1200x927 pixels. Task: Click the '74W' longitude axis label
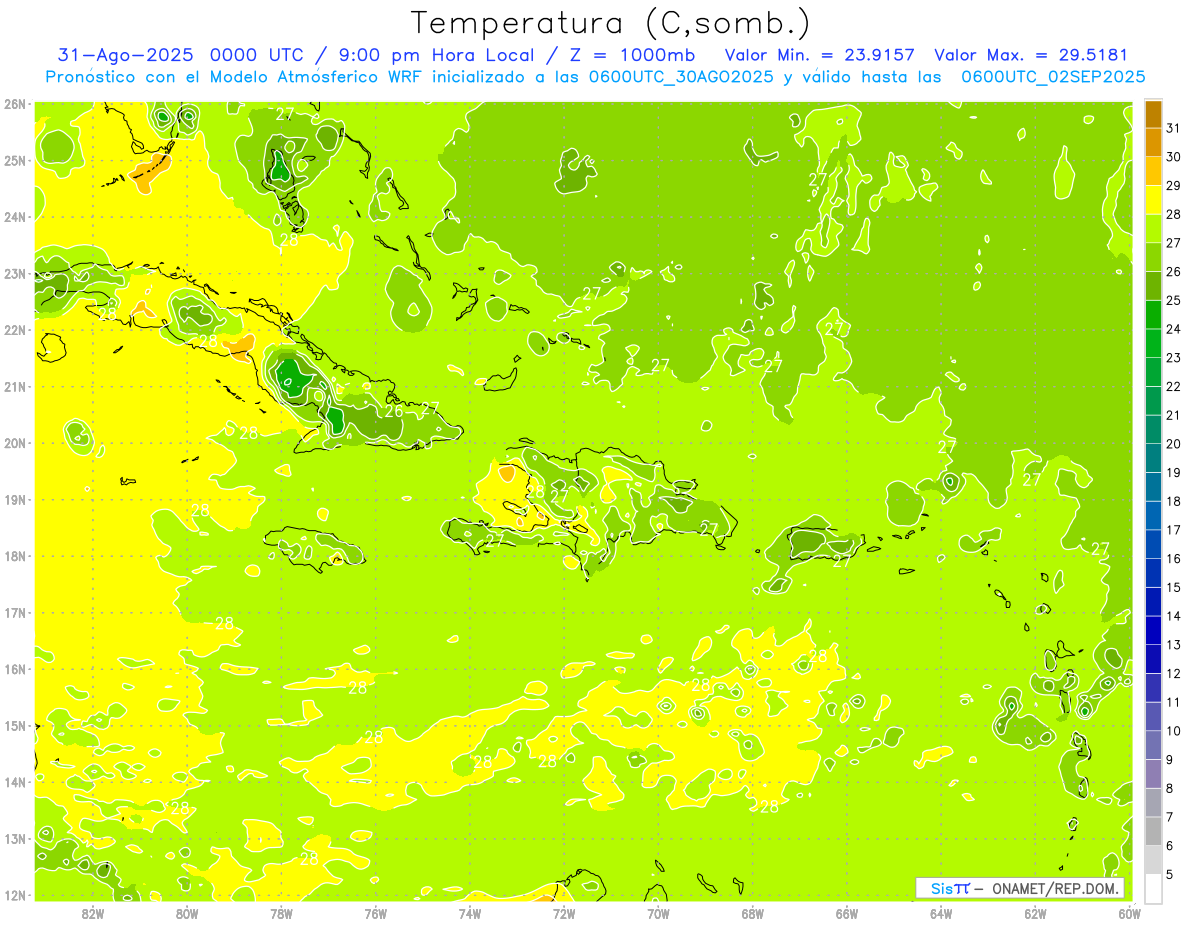click(x=469, y=913)
